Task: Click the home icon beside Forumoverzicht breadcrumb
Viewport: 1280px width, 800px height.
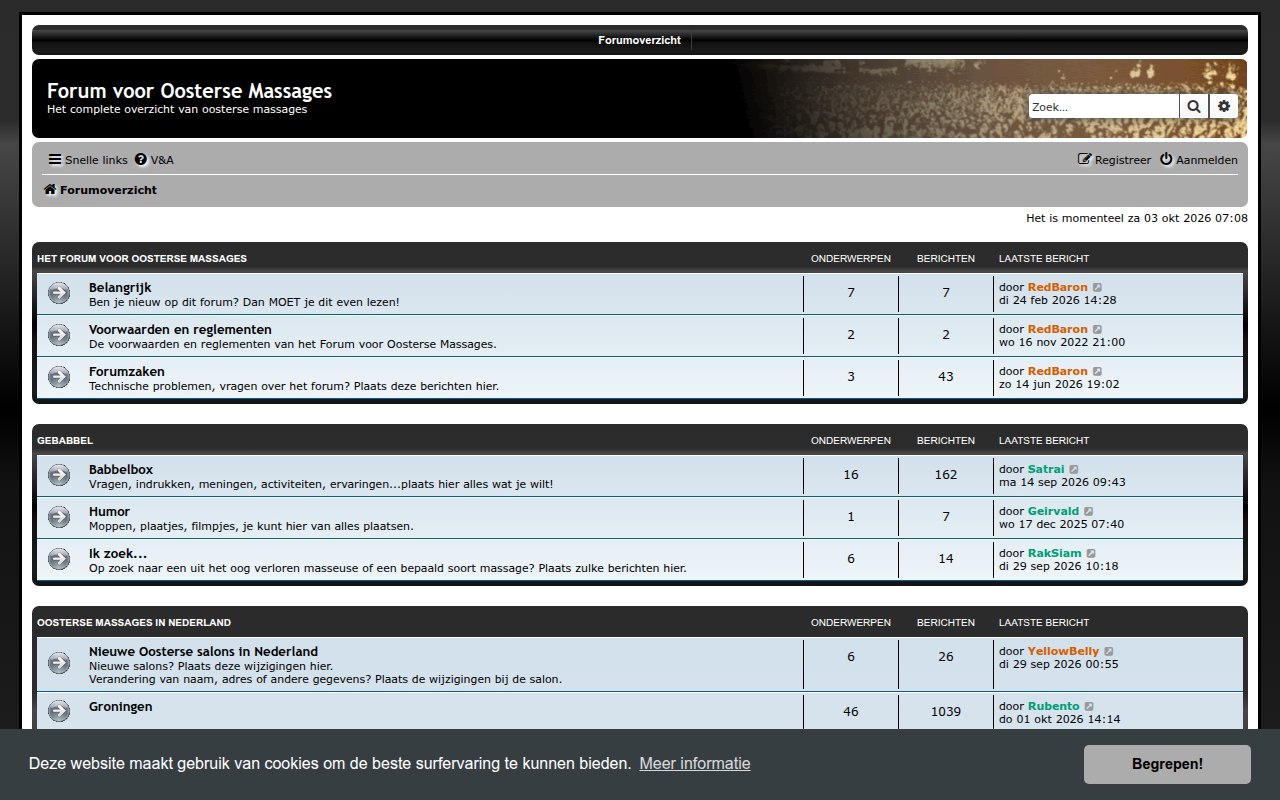Action: [x=49, y=190]
